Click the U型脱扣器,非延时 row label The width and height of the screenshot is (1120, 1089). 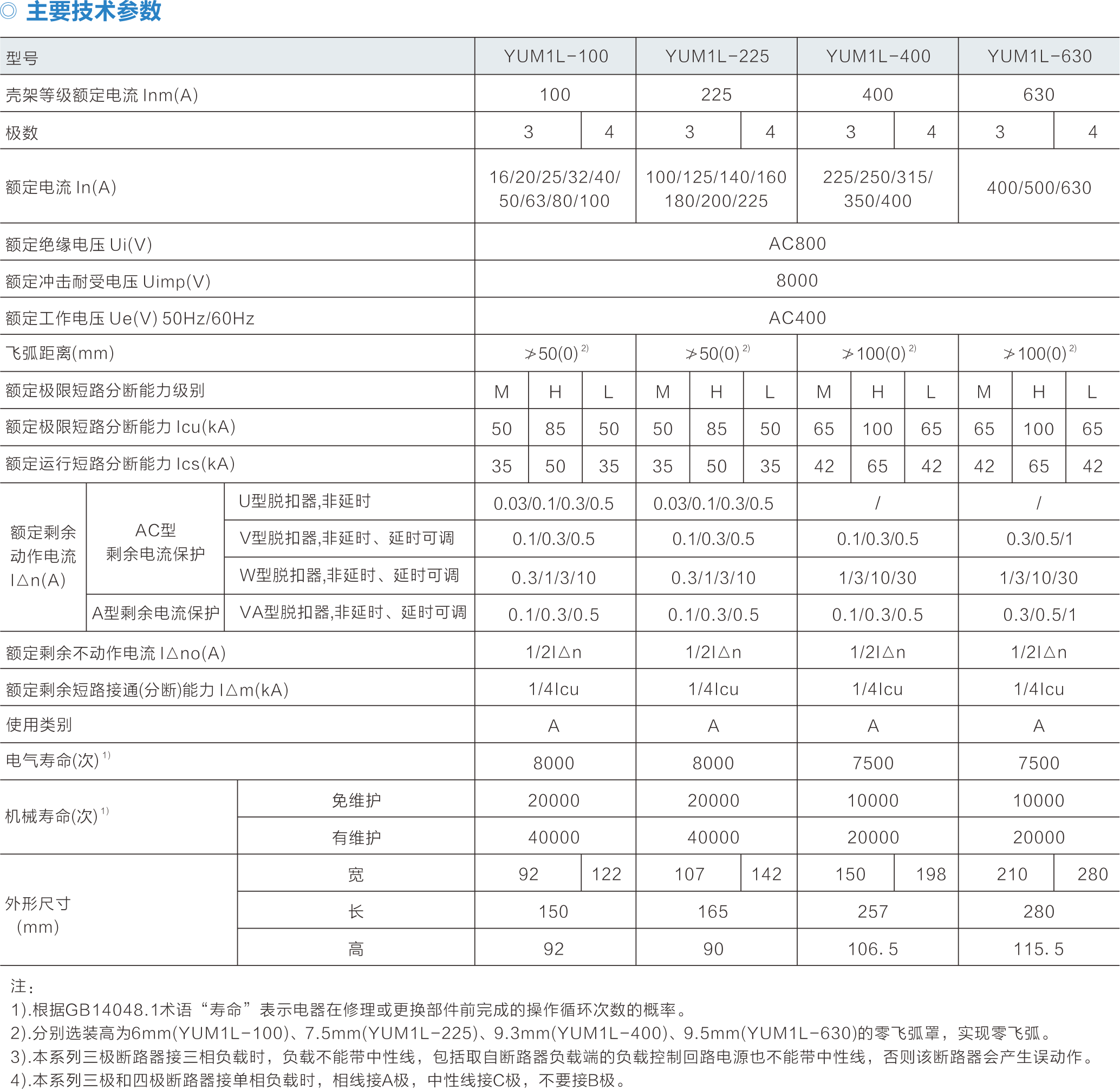click(305, 502)
